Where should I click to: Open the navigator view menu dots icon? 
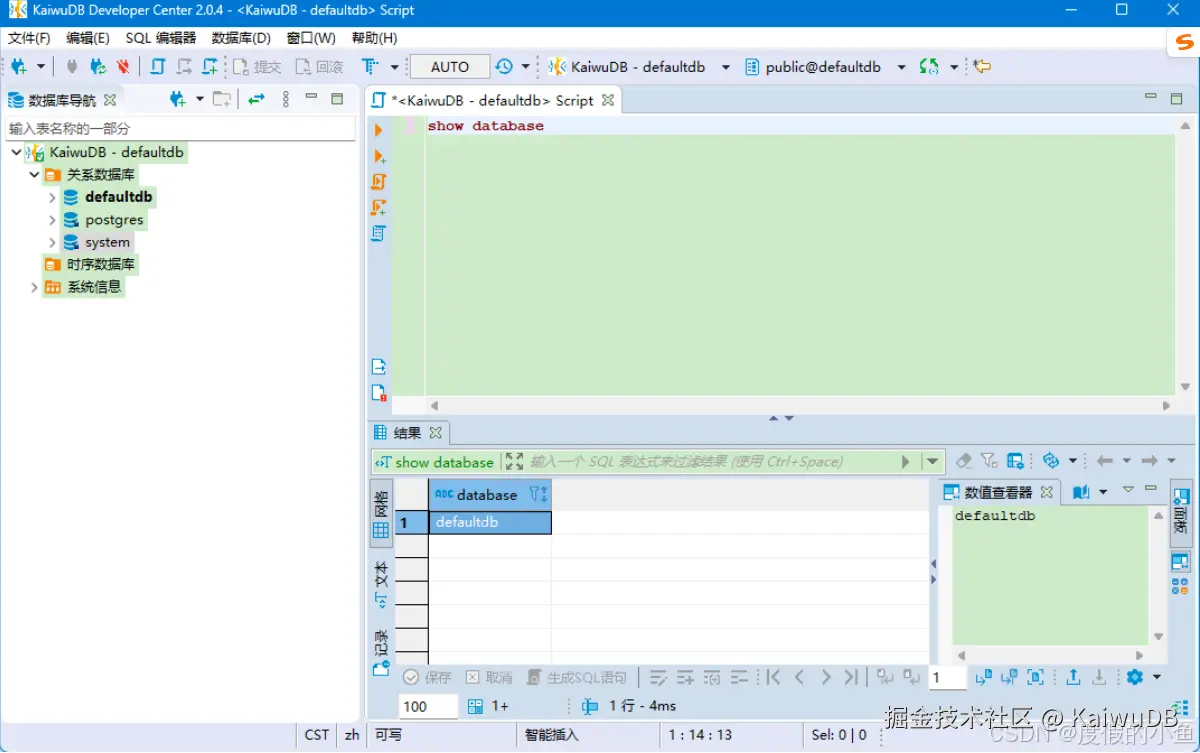[x=286, y=99]
